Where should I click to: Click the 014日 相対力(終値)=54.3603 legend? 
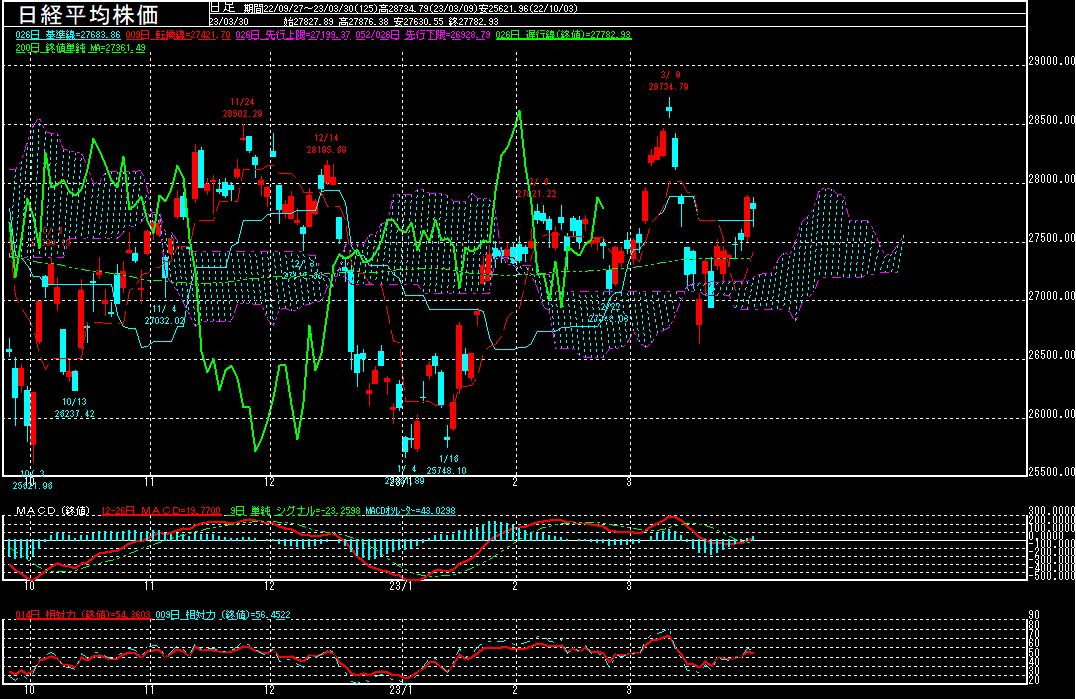point(83,615)
